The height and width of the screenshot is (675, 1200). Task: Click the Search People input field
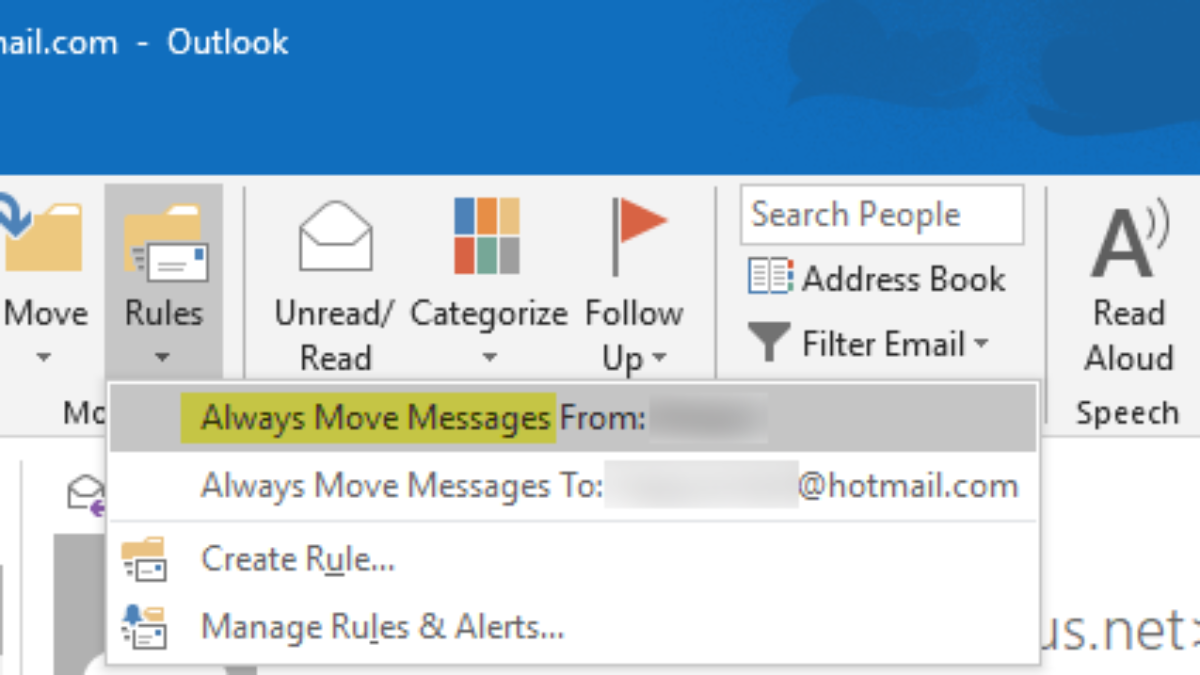(881, 215)
